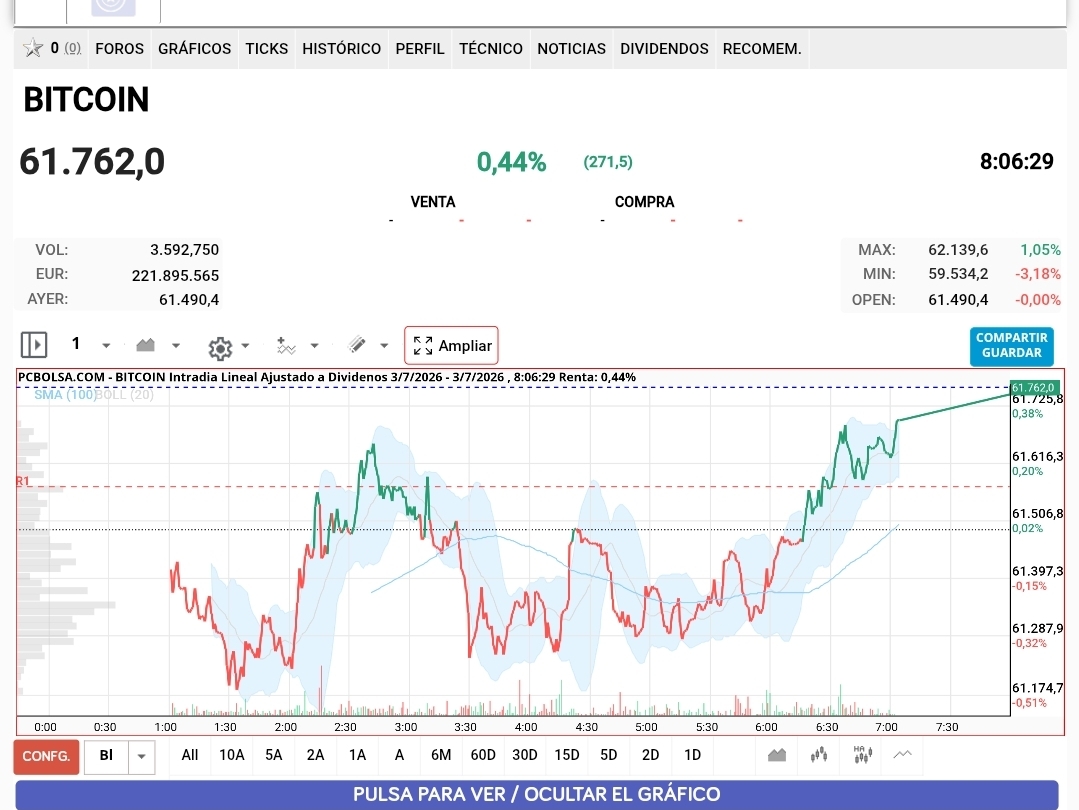Image resolution: width=1079 pixels, height=810 pixels.
Task: Open the GRÁFICOS tab
Action: (x=195, y=49)
